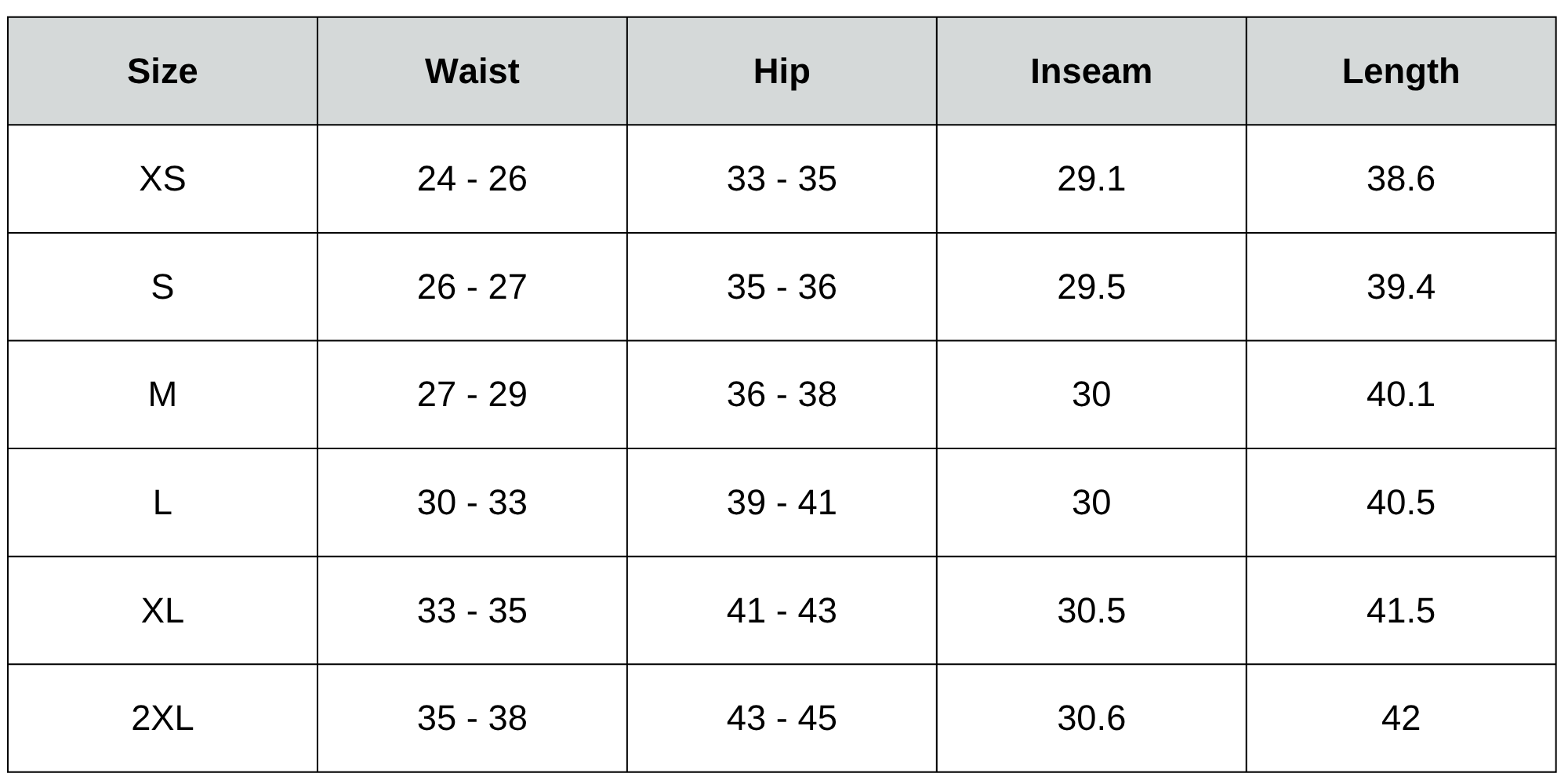The image size is (1568, 784).
Task: Click the Inseam column header
Action: tap(1091, 71)
